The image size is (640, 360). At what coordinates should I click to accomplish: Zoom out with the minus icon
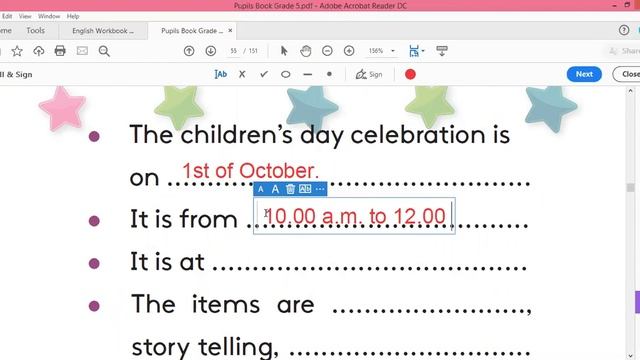327,51
